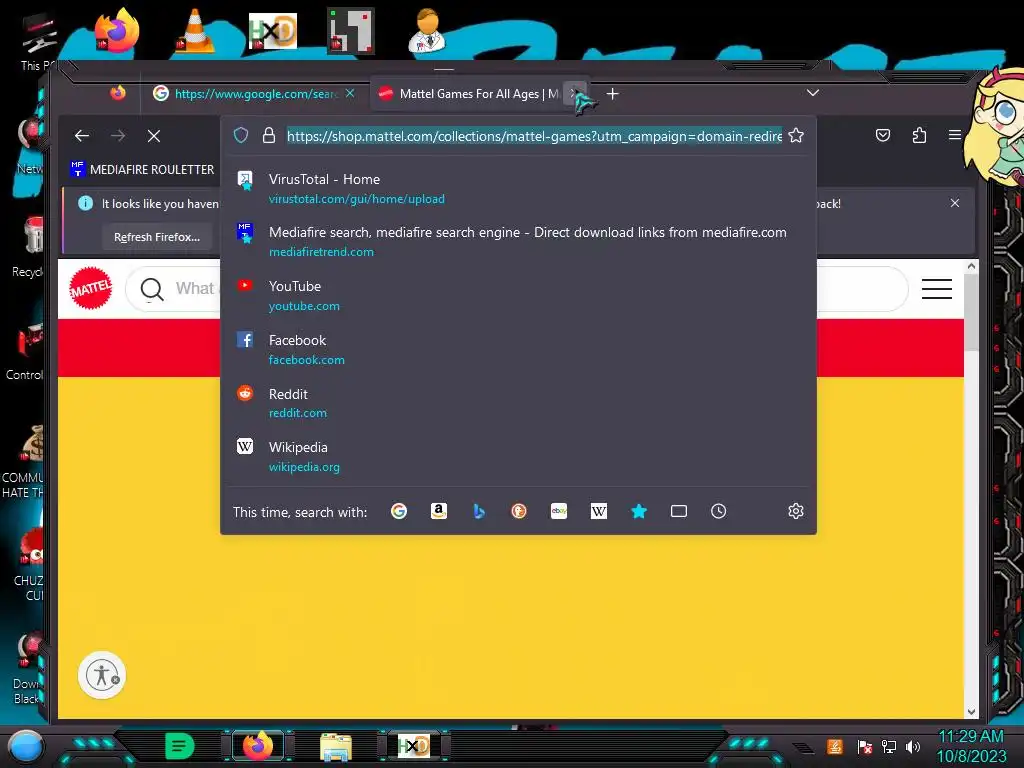Image resolution: width=1024 pixels, height=768 pixels.
Task: Choose the Reddit suggestion
Action: (519, 403)
